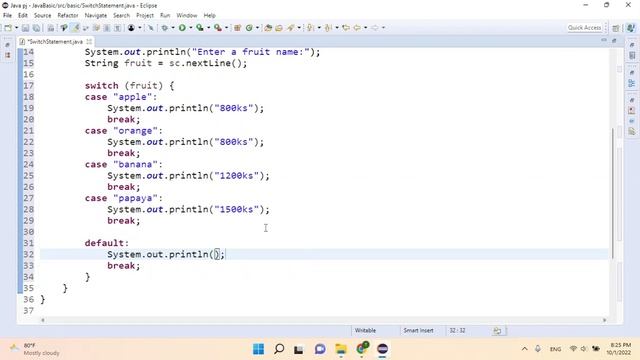
Task: Open the Project menu
Action: pos(145,16)
